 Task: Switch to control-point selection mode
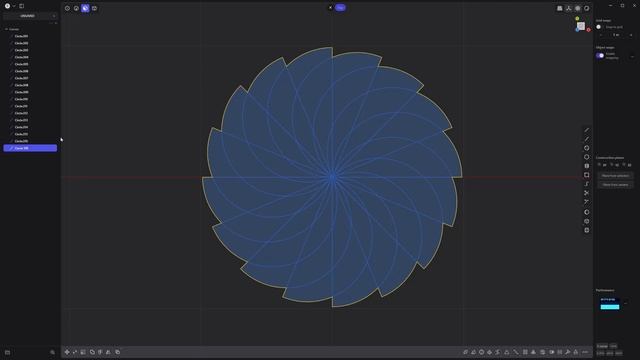[67, 8]
